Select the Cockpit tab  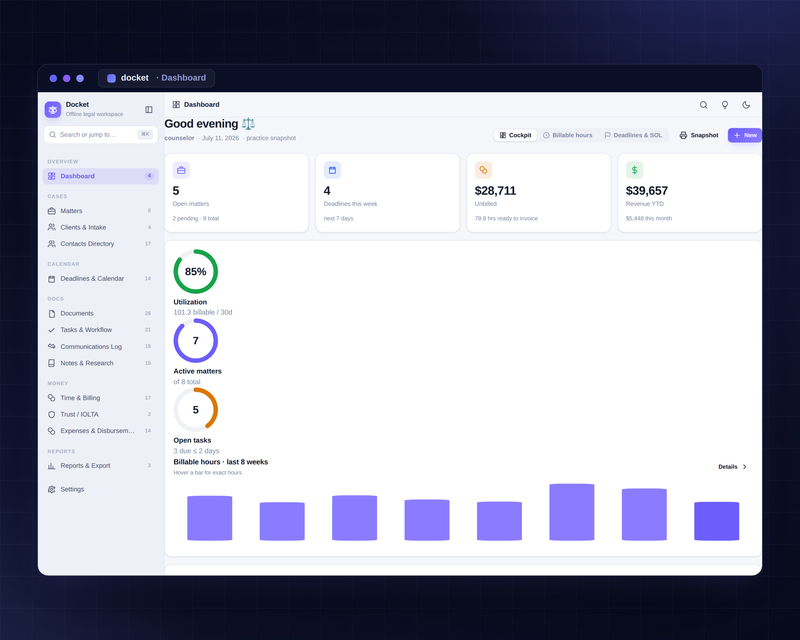pyautogui.click(x=515, y=135)
